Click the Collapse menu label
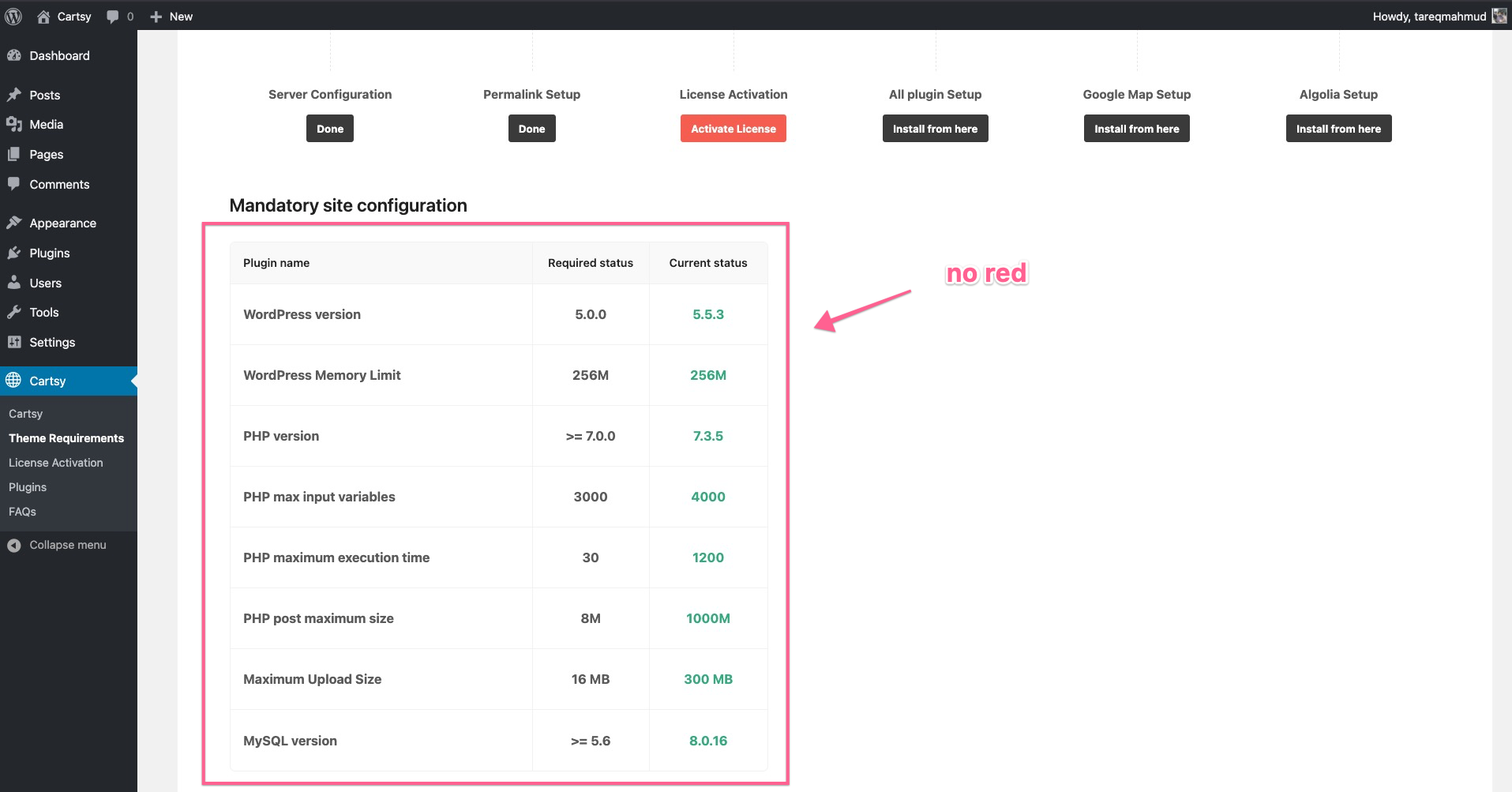Viewport: 1512px width, 792px height. (68, 545)
